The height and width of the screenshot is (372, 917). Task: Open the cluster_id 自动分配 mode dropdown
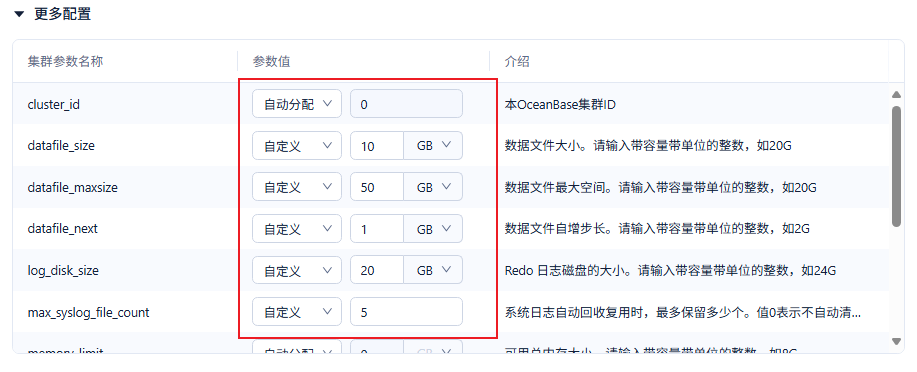pos(297,104)
